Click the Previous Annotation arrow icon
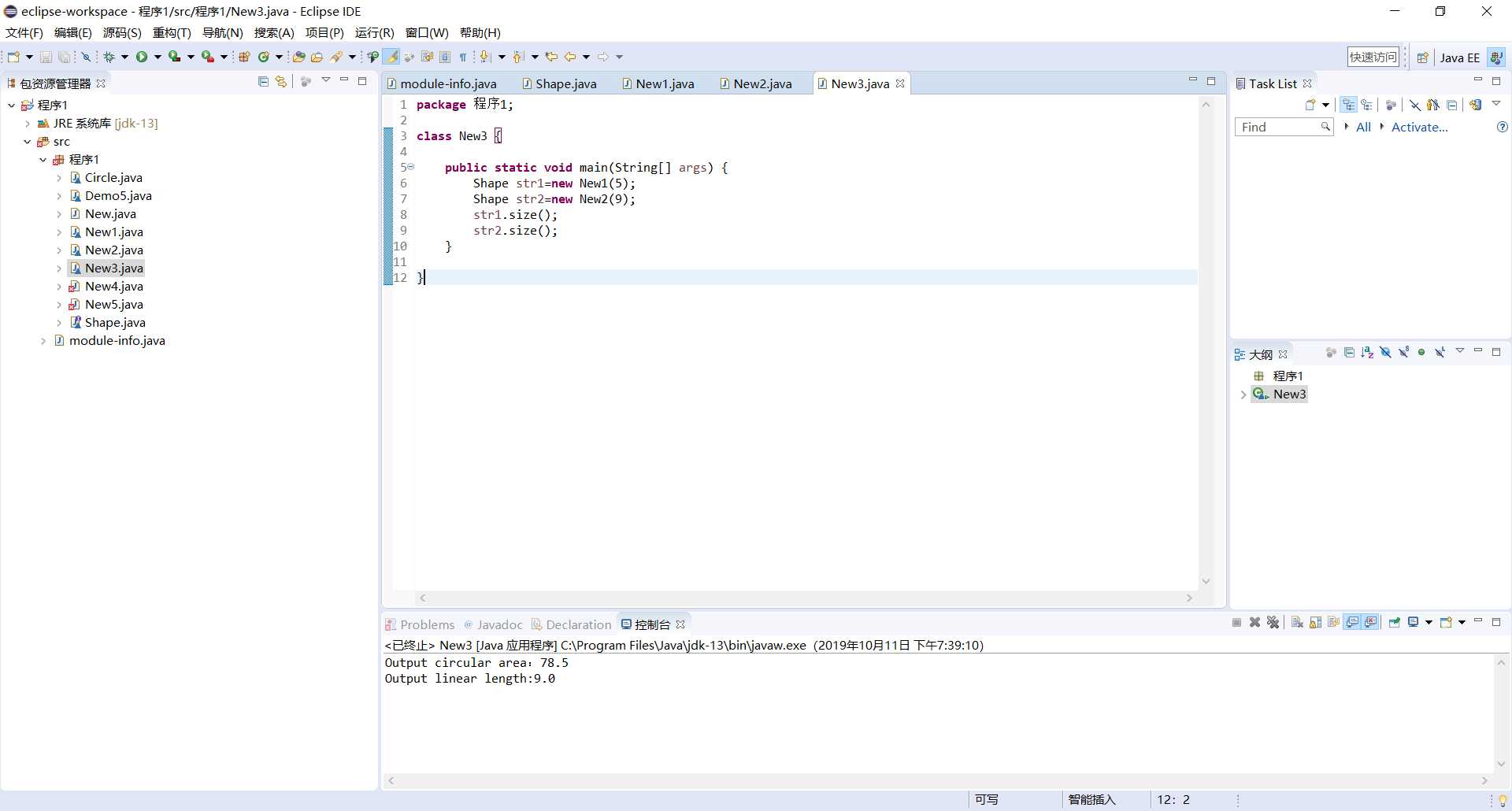This screenshot has height=811, width=1512. point(518,57)
